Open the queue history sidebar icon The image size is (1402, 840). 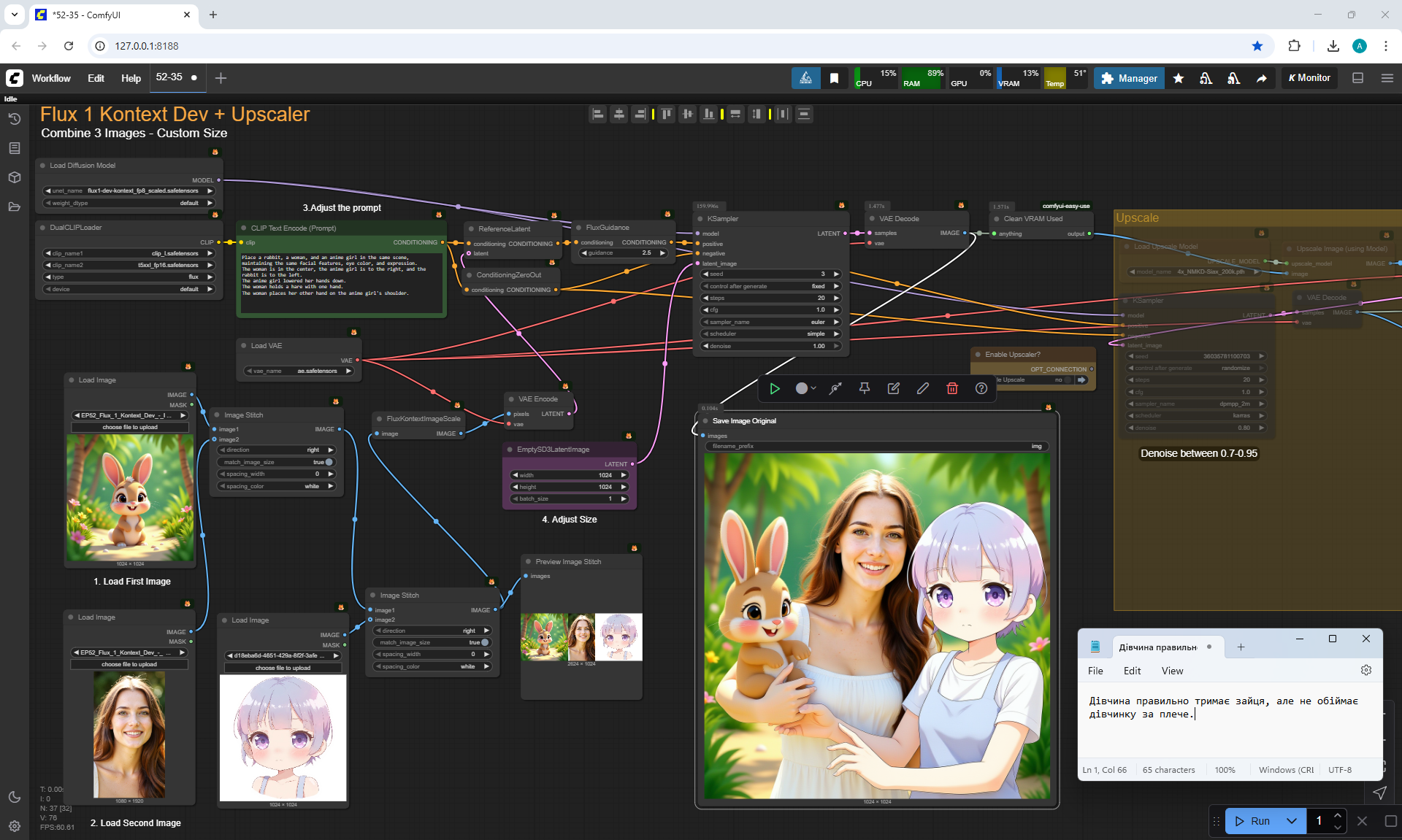[14, 119]
